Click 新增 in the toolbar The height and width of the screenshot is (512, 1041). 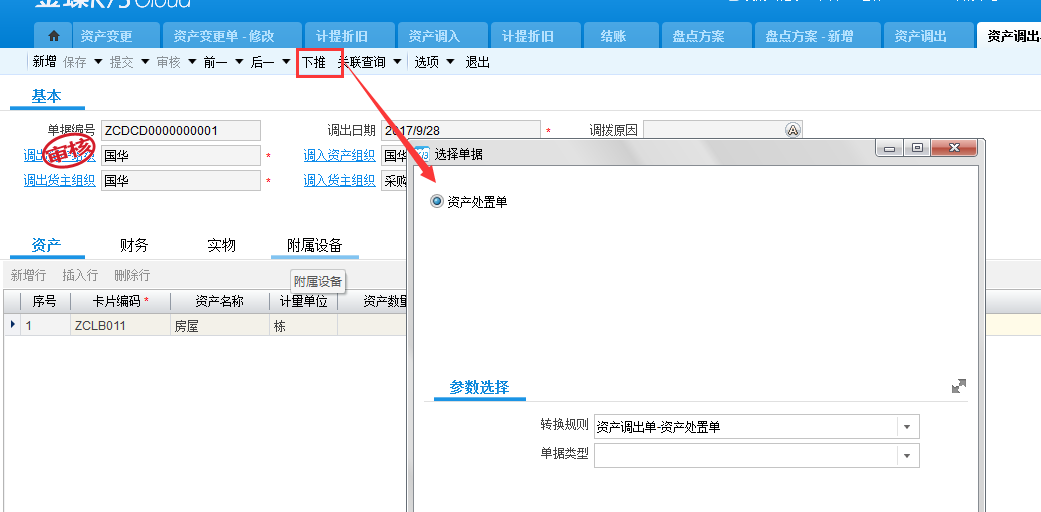click(44, 62)
